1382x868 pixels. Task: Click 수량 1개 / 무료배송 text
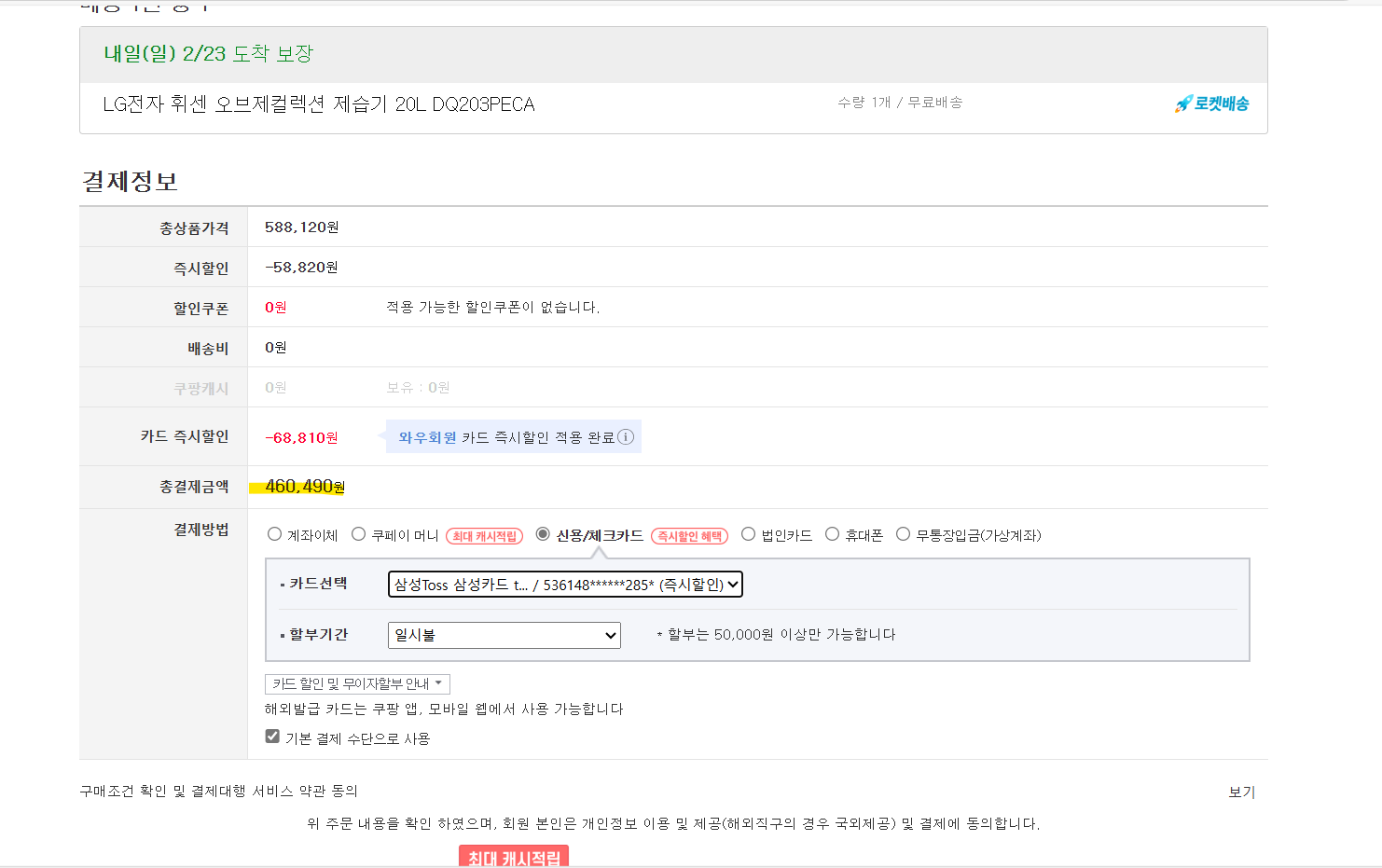coord(900,103)
